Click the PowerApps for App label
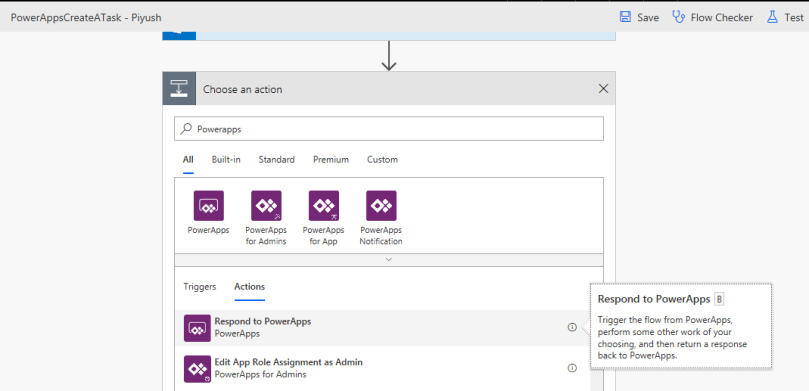The height and width of the screenshot is (391, 809). pos(323,236)
